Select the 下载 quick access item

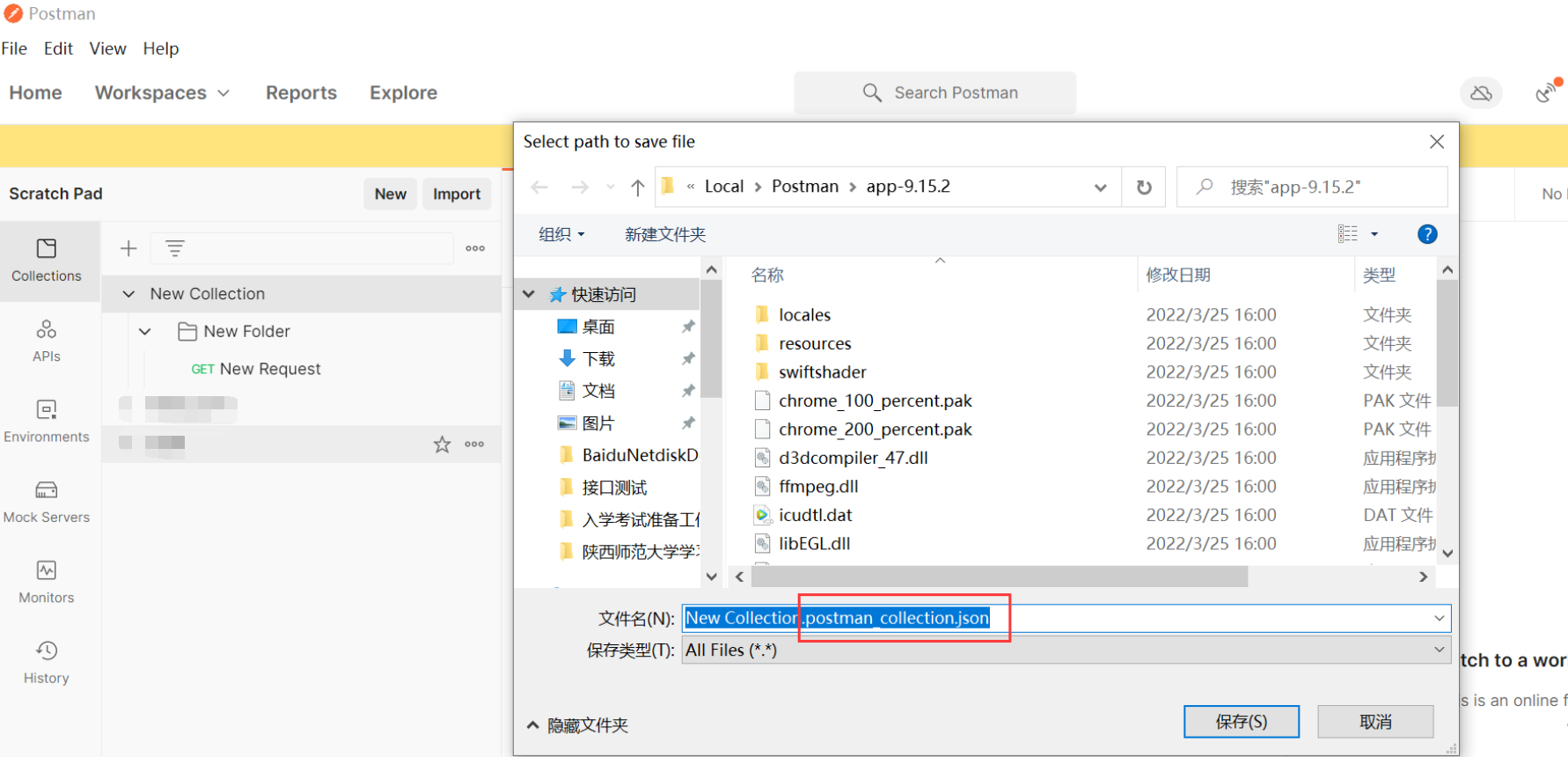[x=597, y=359]
